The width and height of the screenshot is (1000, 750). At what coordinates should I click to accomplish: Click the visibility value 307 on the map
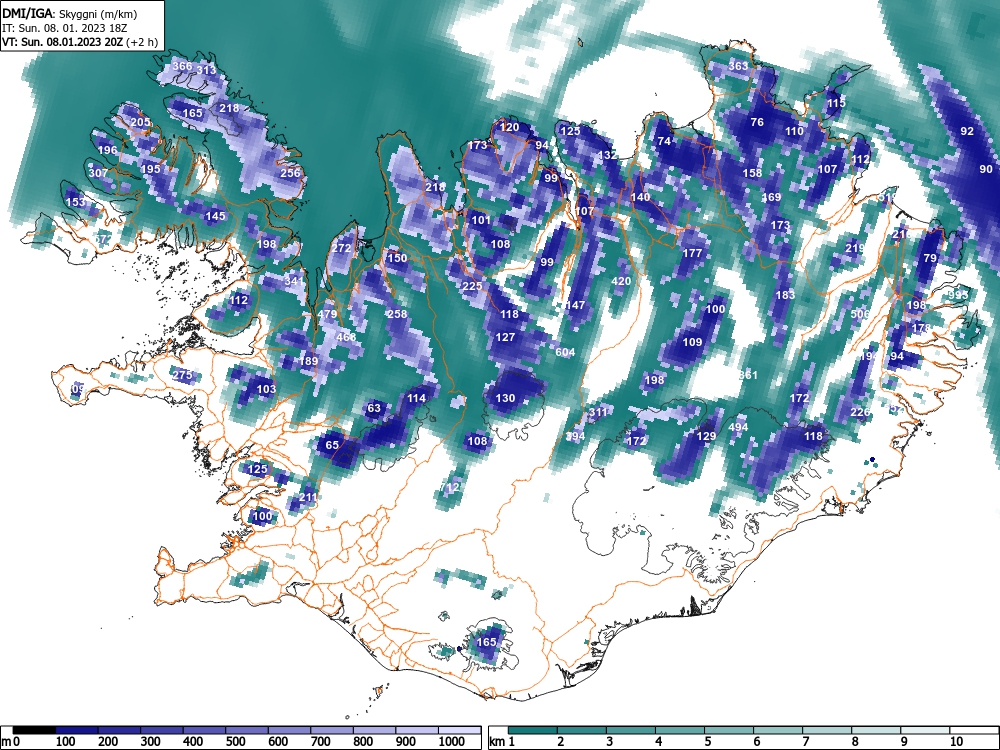(x=98, y=173)
